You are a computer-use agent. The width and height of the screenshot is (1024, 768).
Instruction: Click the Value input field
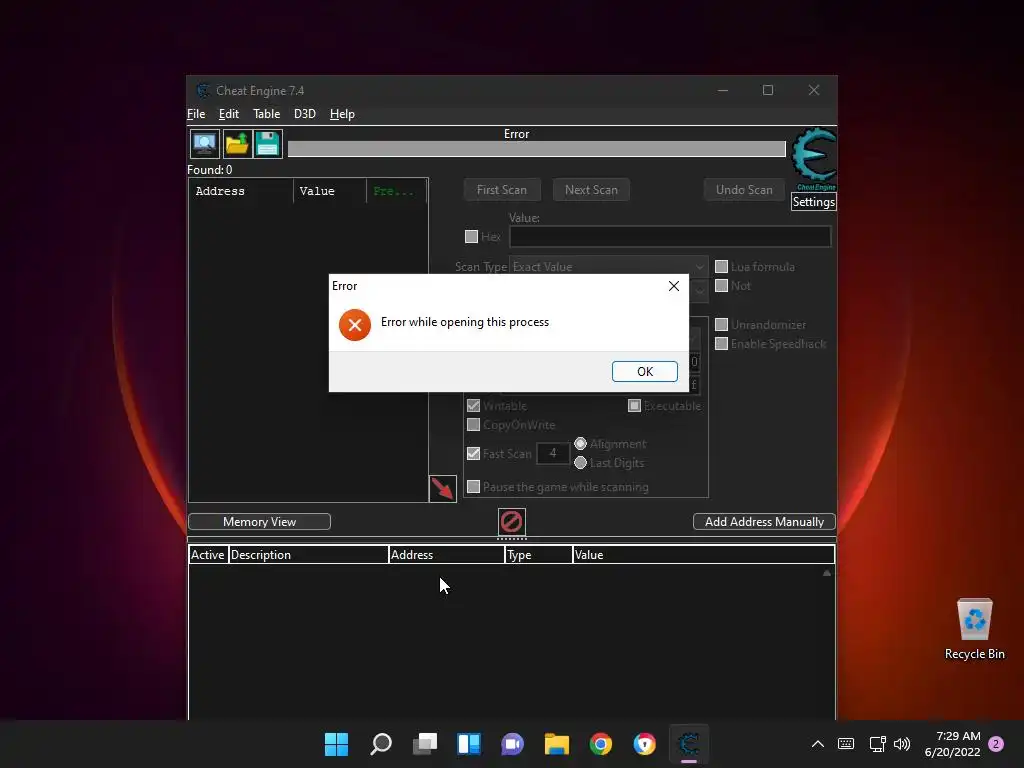coord(670,236)
